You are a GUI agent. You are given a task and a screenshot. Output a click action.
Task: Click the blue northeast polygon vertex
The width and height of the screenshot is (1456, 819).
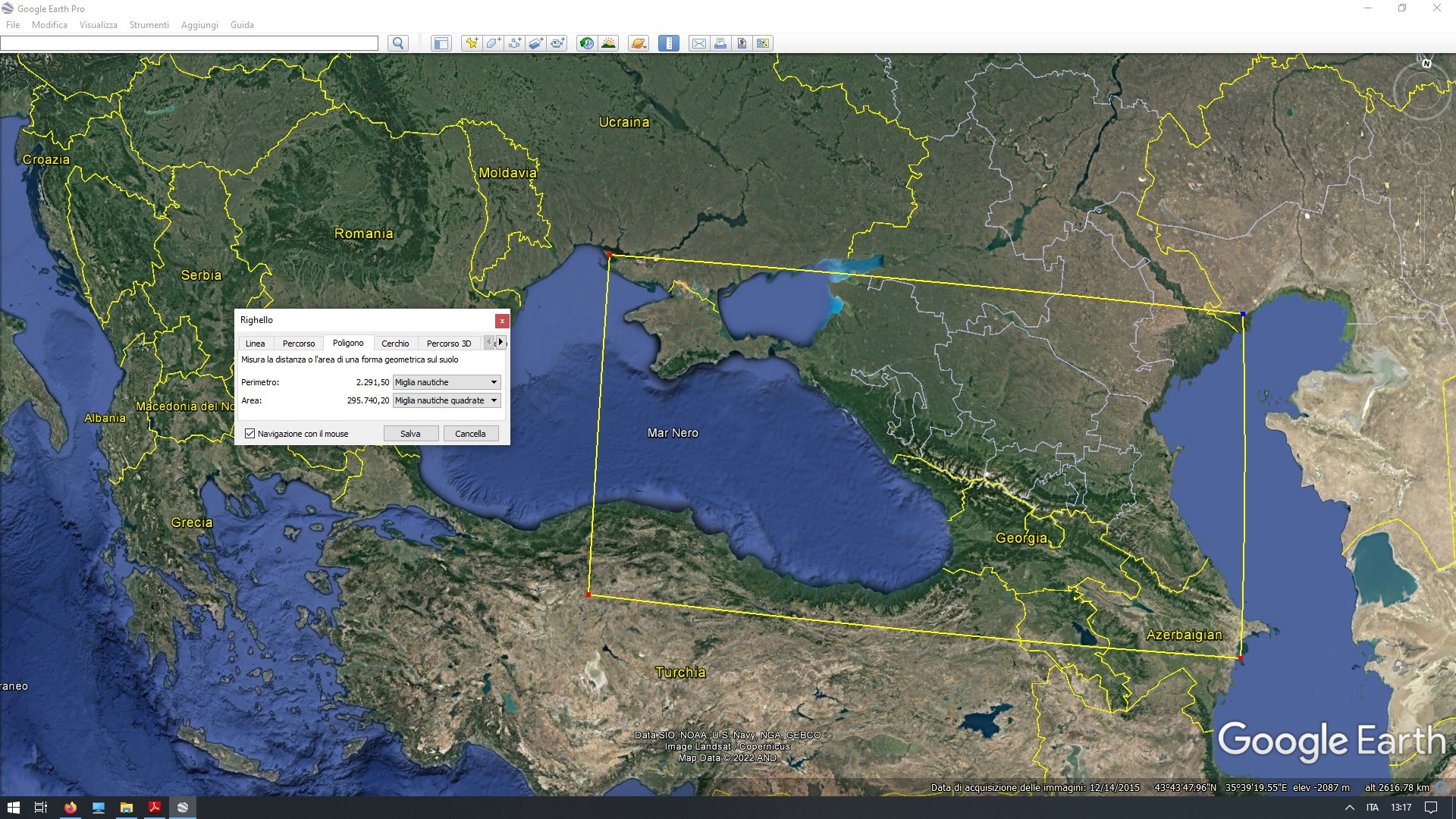click(1243, 314)
